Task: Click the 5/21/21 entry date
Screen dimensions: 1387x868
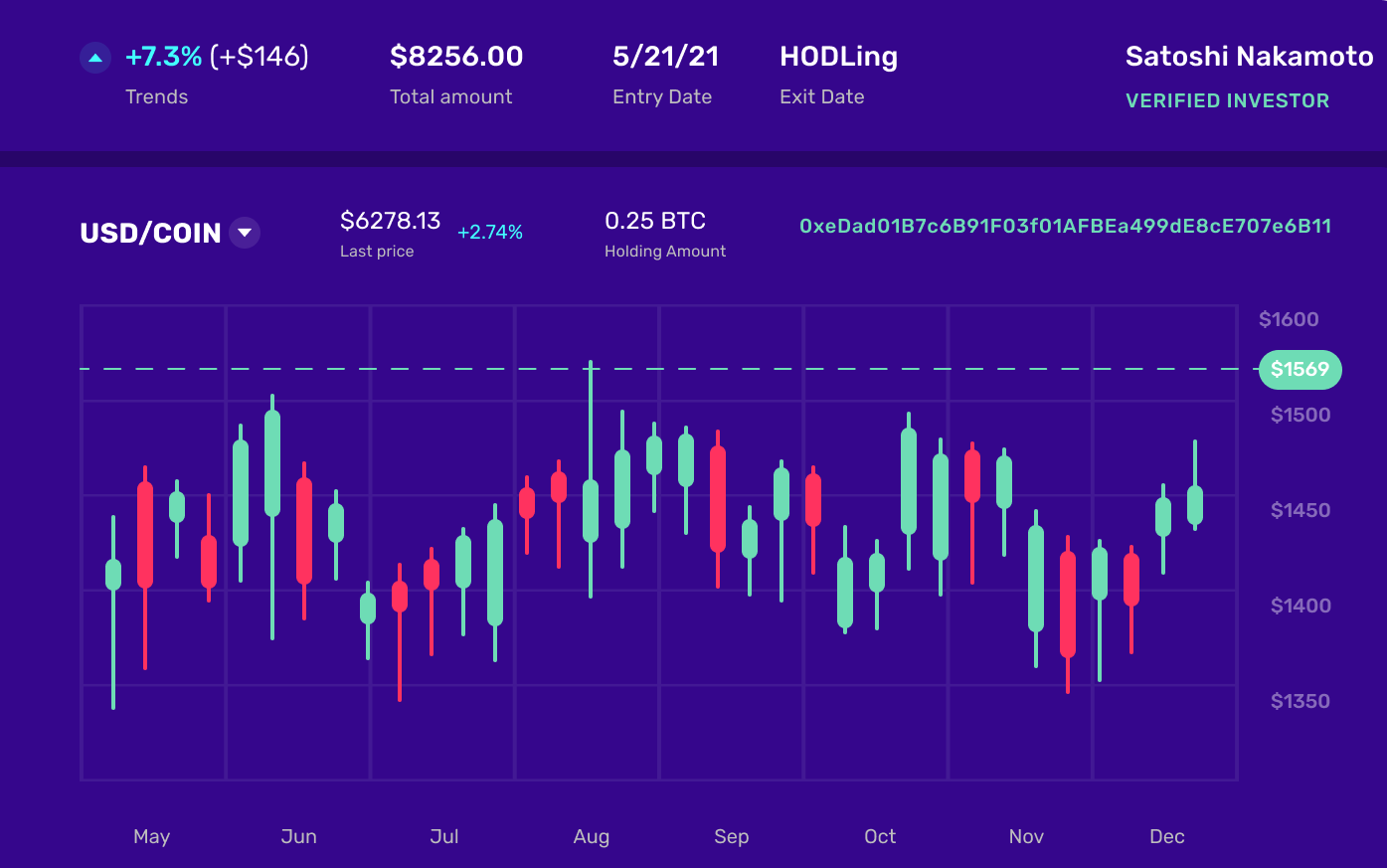Action: 665,57
